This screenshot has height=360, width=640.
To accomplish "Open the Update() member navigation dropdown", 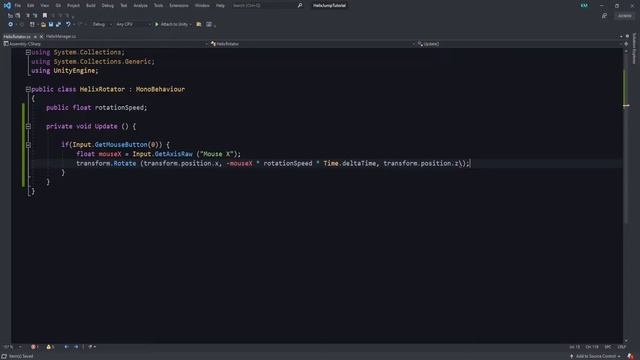I will (x=519, y=44).
